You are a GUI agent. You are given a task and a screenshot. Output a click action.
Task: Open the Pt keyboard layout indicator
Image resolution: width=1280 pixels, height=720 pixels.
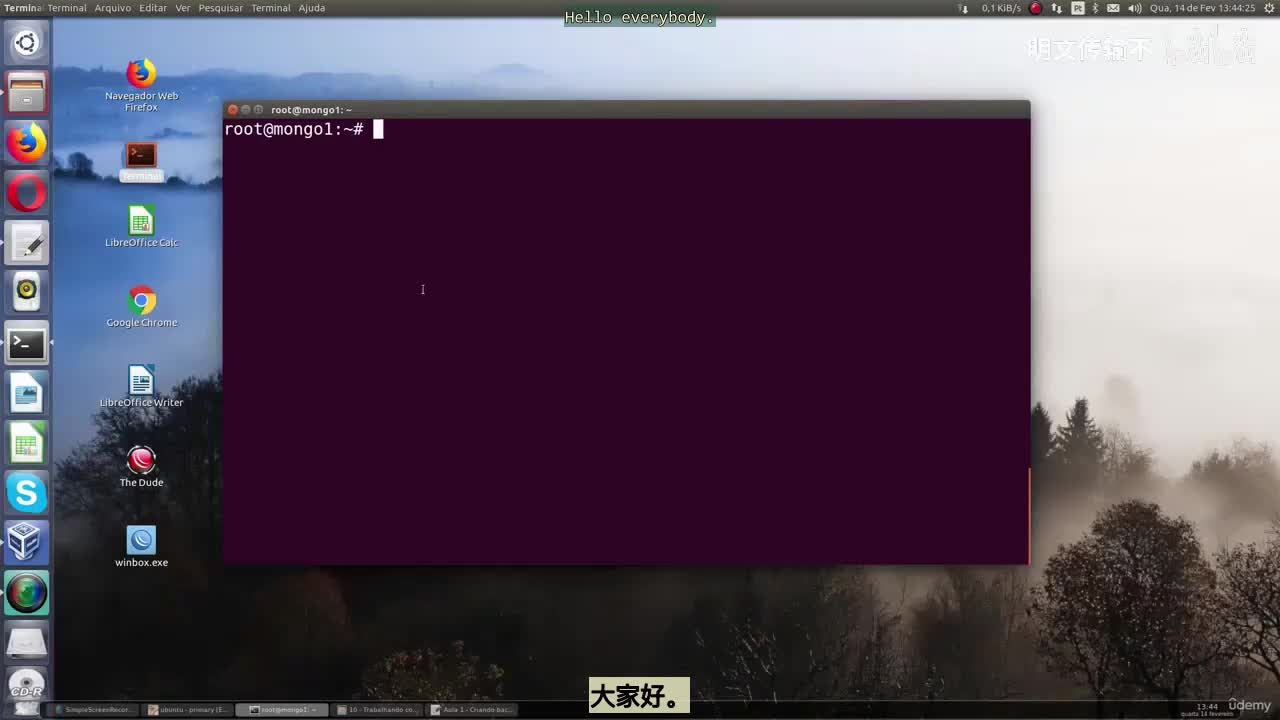click(1078, 8)
